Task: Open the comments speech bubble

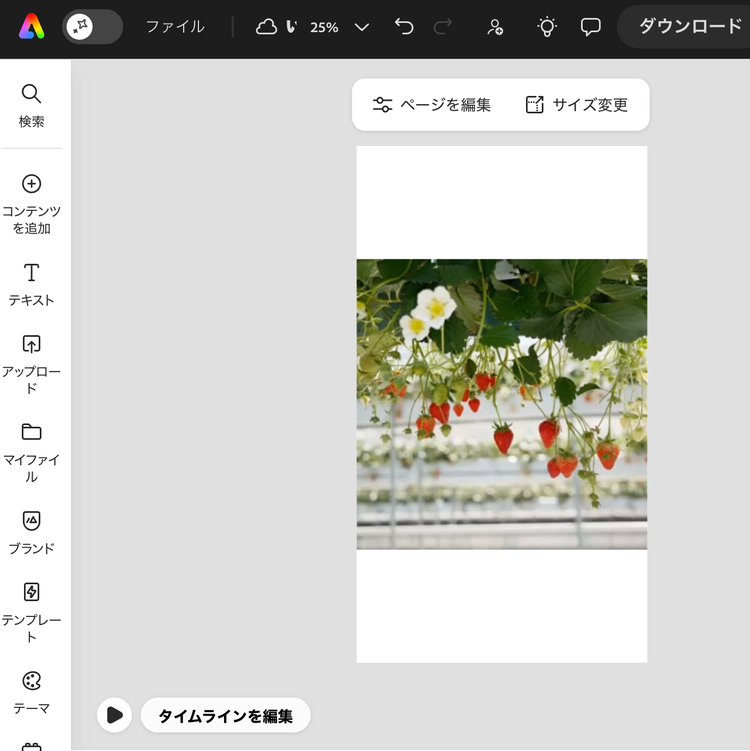Action: point(591,27)
